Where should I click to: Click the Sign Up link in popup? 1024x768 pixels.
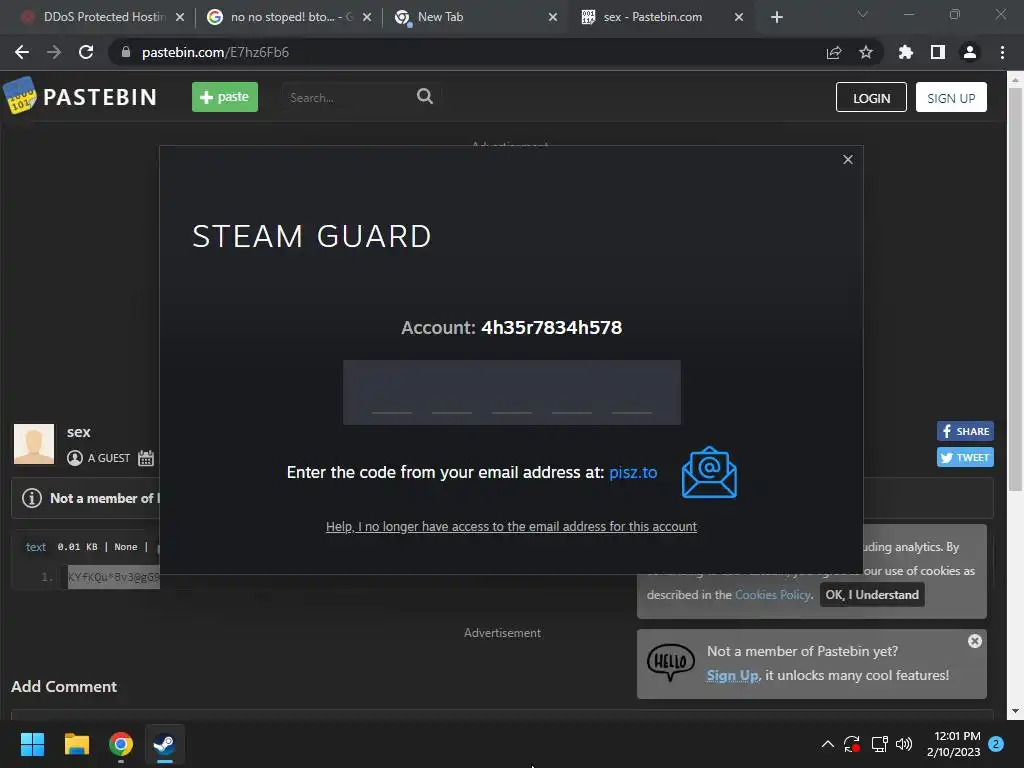click(x=732, y=675)
